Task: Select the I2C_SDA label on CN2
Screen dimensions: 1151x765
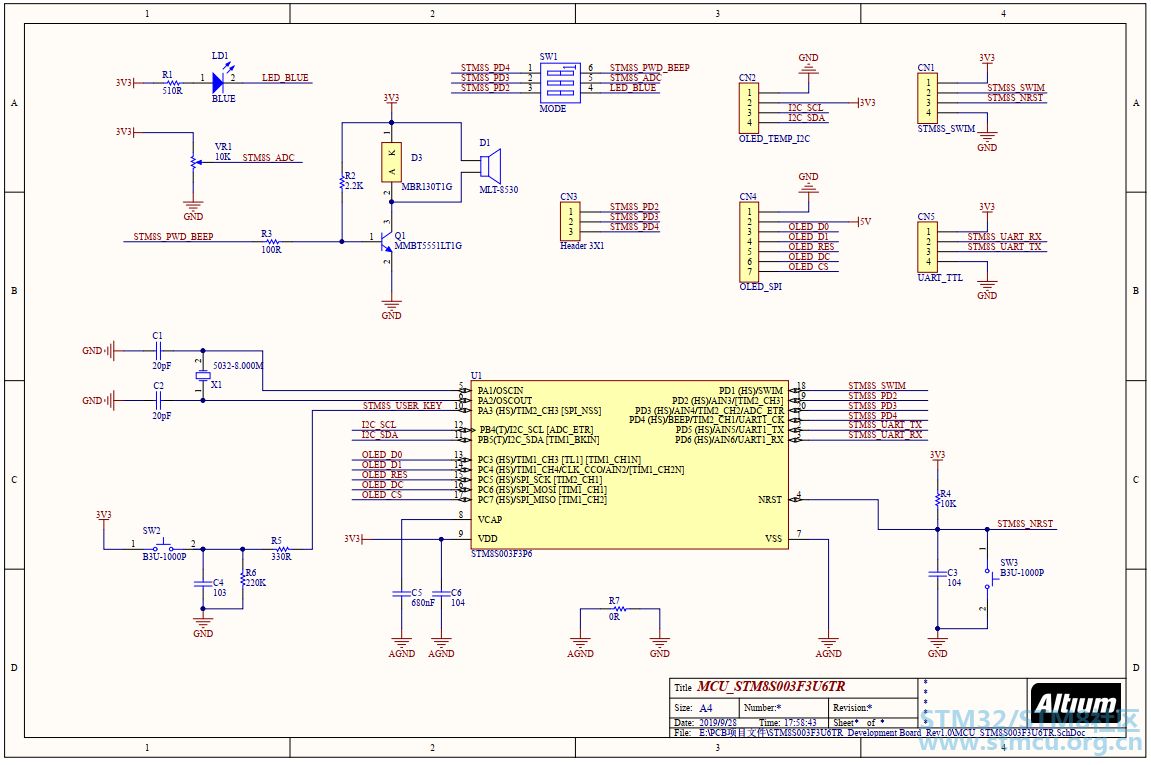Action: tap(807, 118)
